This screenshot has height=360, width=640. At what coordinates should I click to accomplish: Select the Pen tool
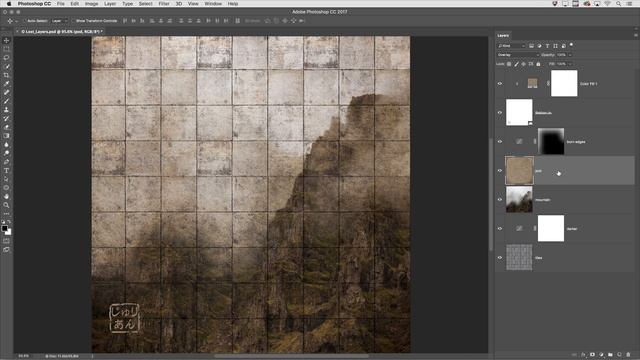click(x=6, y=162)
